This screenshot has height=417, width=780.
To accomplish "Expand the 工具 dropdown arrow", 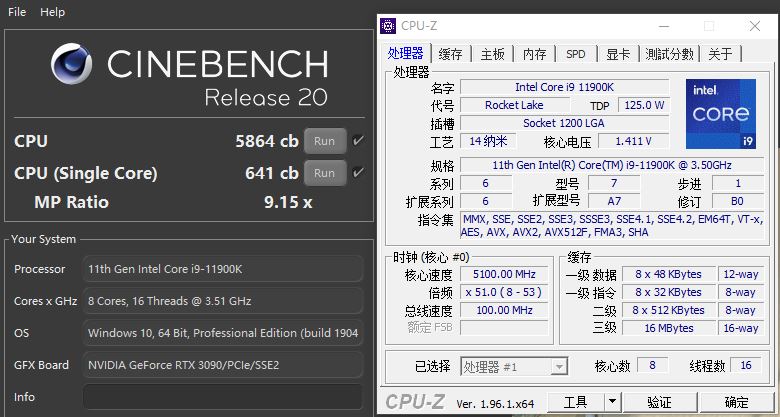I will (x=612, y=402).
